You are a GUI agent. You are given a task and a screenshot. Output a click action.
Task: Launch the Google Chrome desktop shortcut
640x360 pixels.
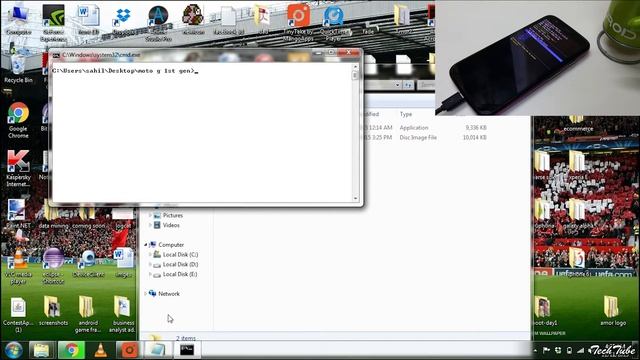[x=18, y=120]
